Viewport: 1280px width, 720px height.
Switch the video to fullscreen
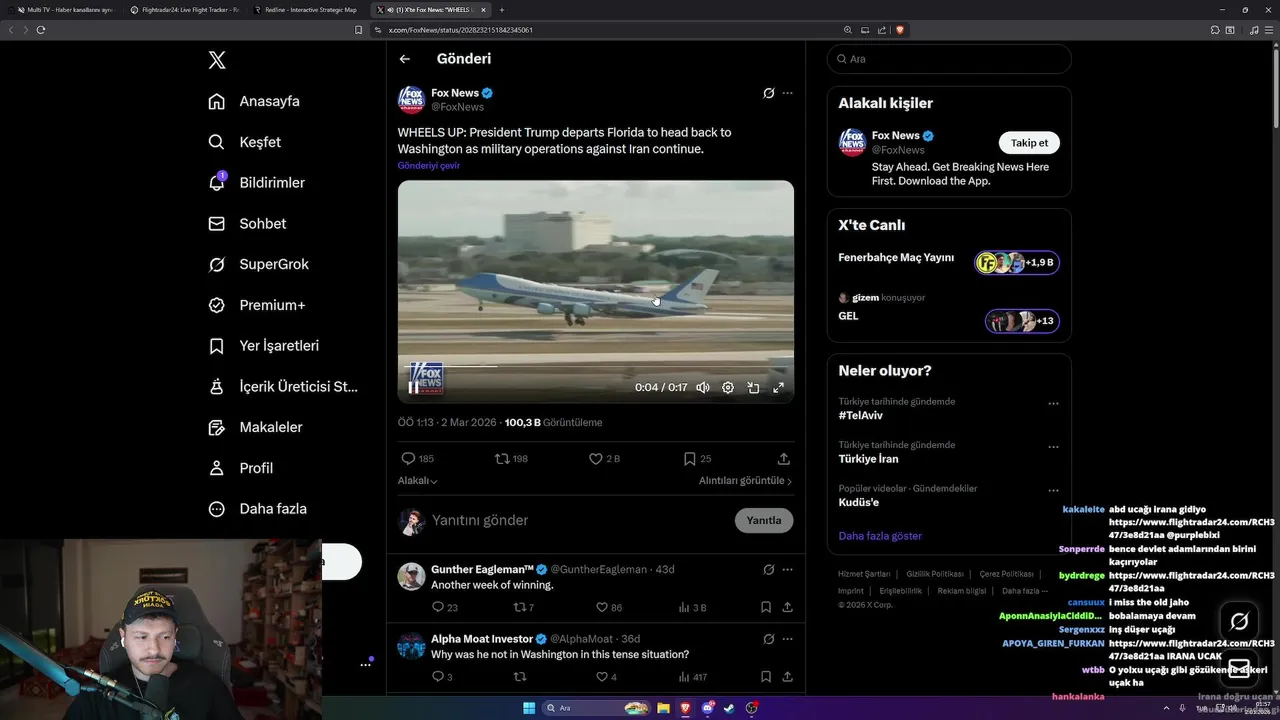click(x=778, y=388)
